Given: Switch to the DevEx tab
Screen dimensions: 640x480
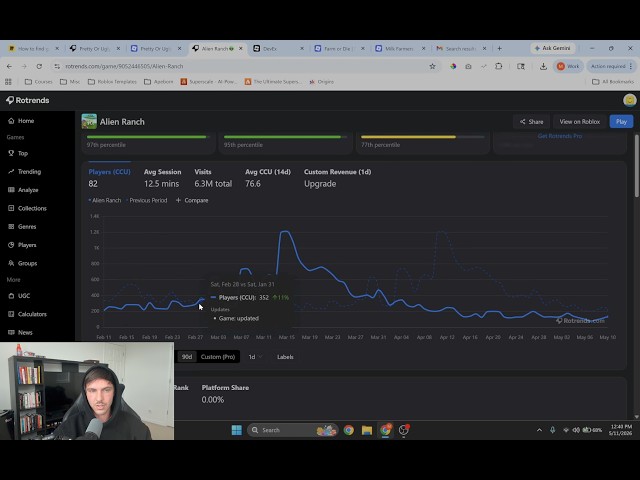Looking at the screenshot, I should [x=278, y=48].
